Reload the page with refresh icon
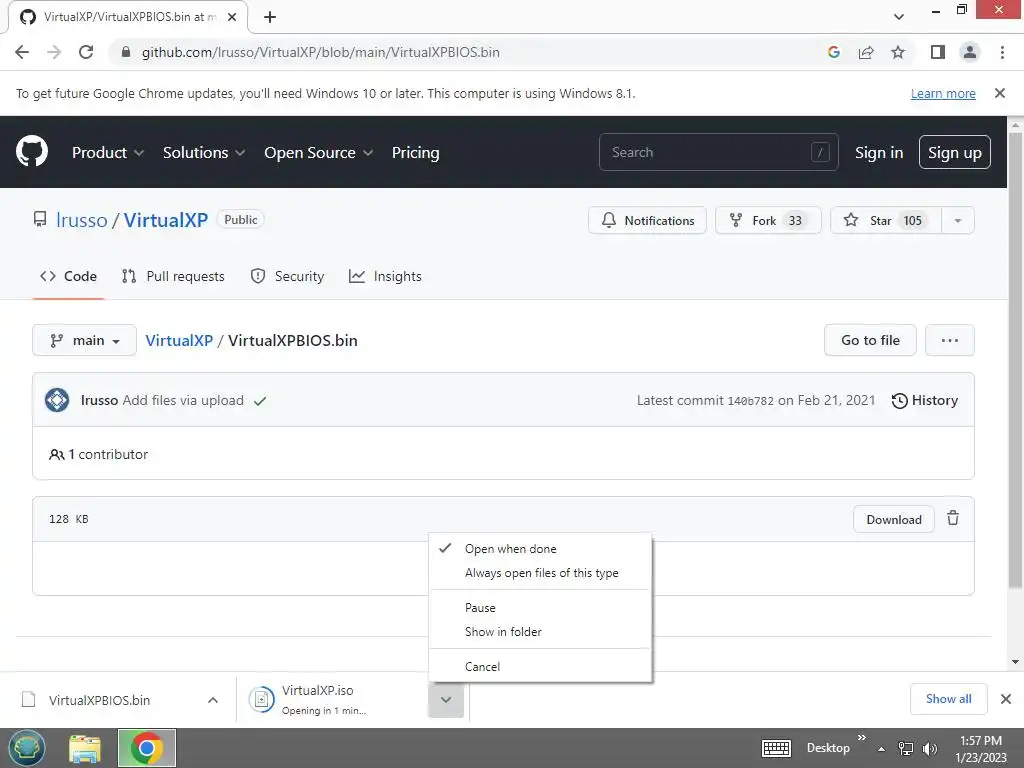Screen dimensions: 1024x768 pyautogui.click(x=86, y=52)
